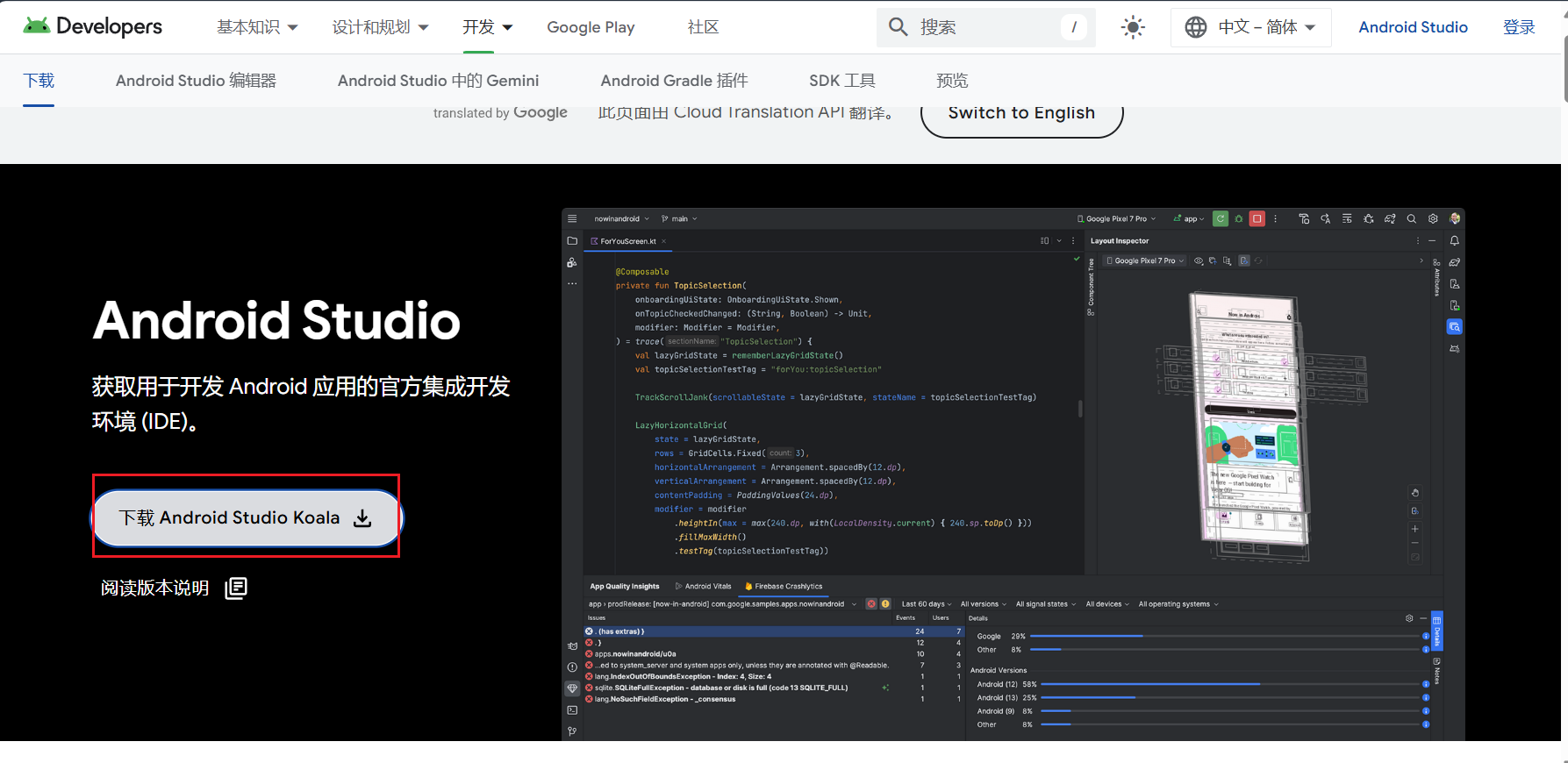Open the 社区 nav item
1568x763 pixels.
pos(703,27)
